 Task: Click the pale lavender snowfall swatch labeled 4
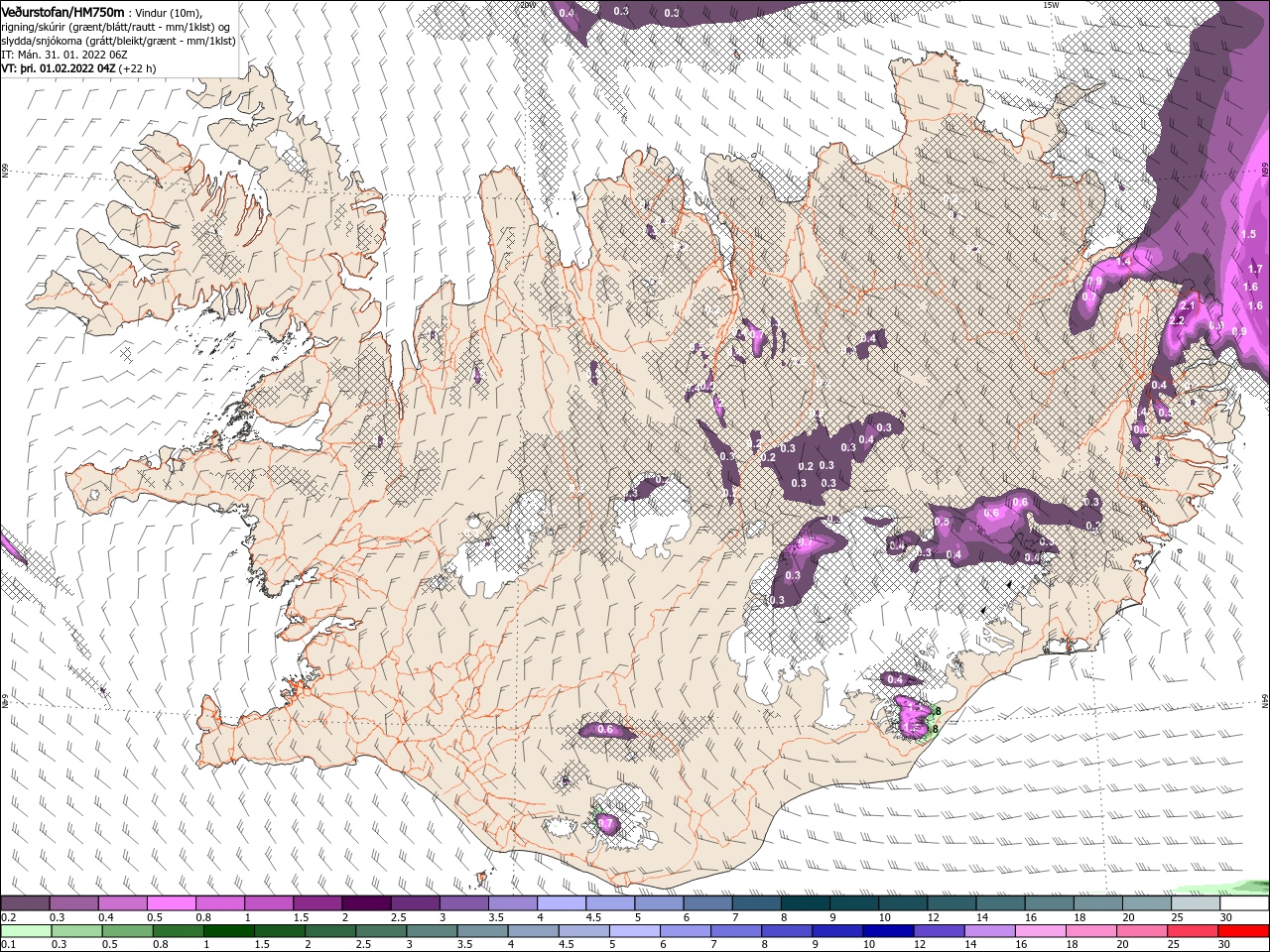pyautogui.click(x=561, y=903)
